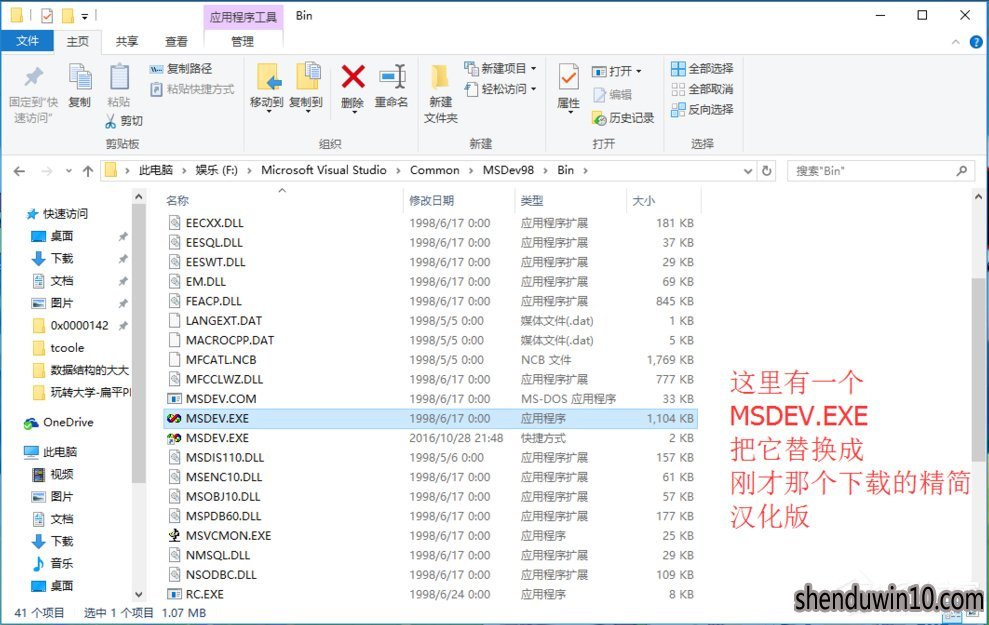Sort by Date modified (修改日期) header

tap(431, 201)
